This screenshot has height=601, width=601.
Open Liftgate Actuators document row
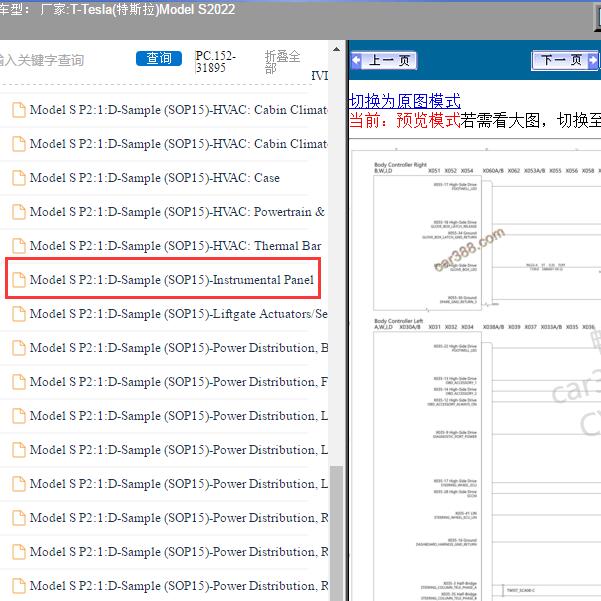(164, 314)
